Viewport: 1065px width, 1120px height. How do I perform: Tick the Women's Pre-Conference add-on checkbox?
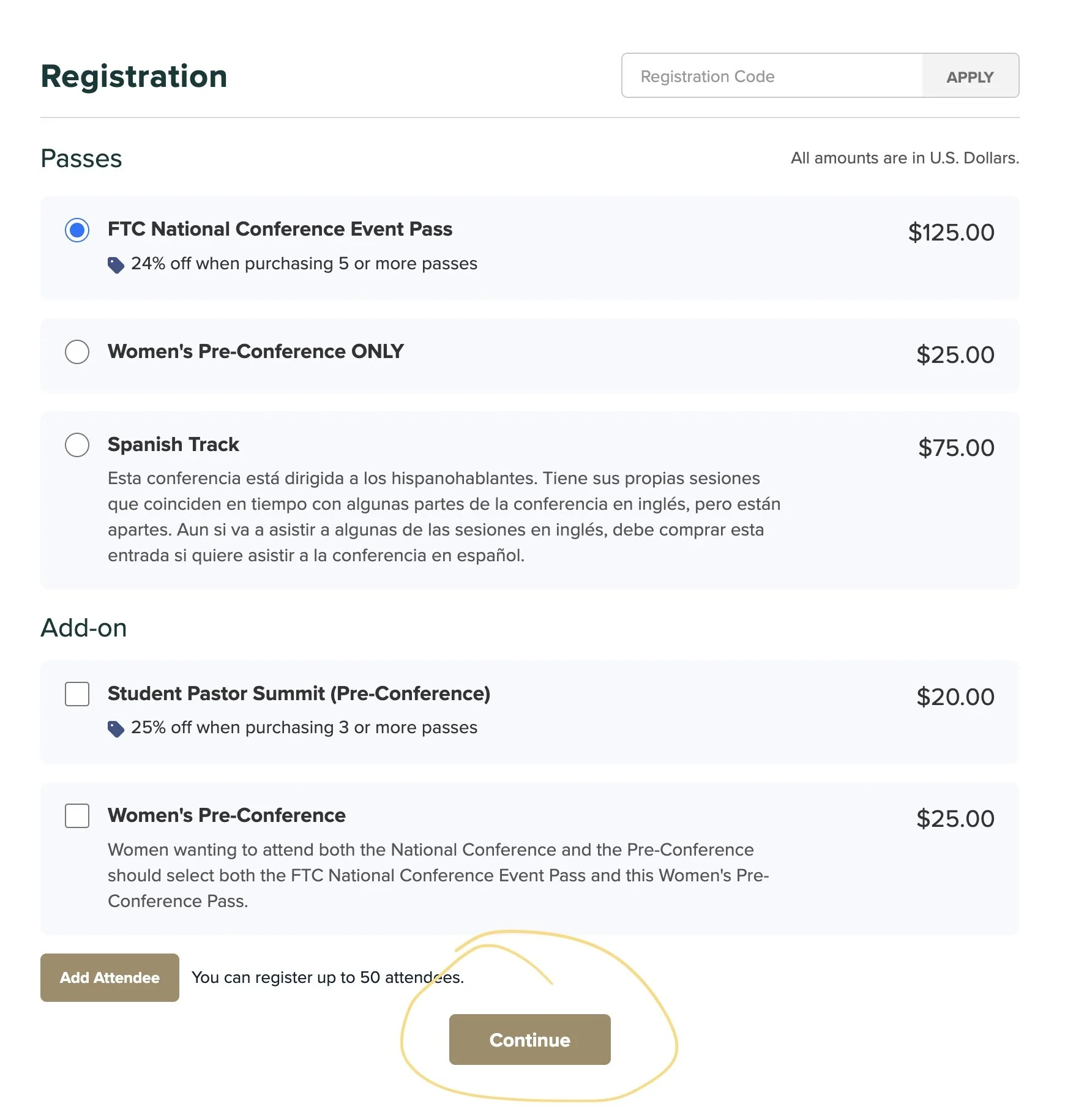[x=77, y=816]
